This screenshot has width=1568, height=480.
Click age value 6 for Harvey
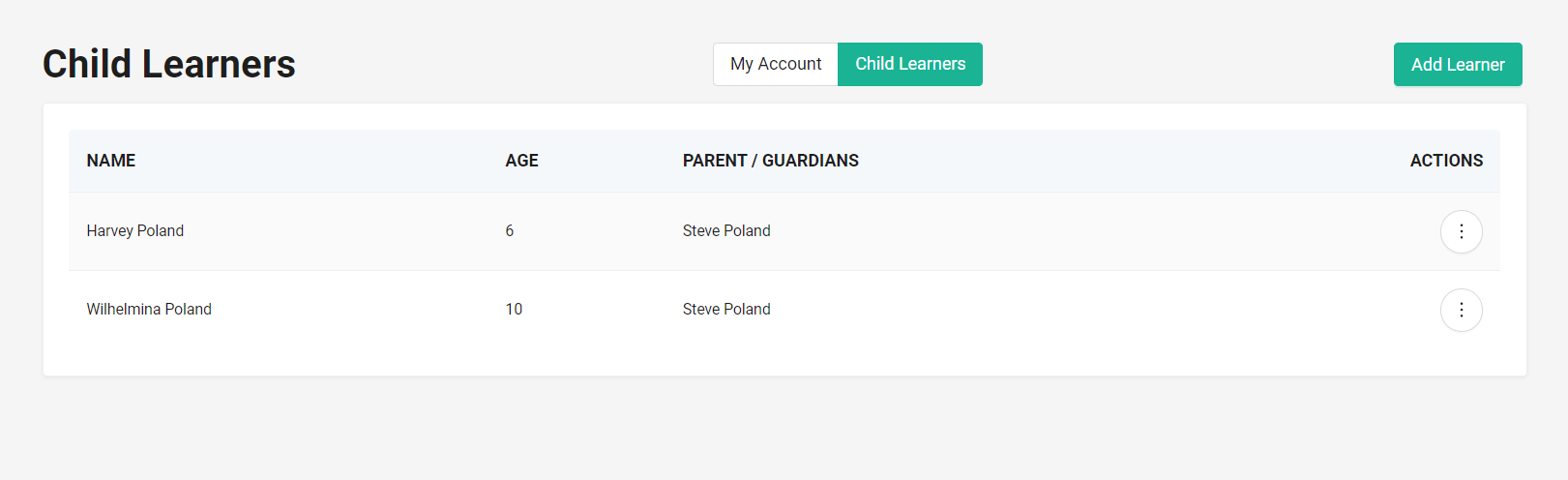[x=510, y=231]
